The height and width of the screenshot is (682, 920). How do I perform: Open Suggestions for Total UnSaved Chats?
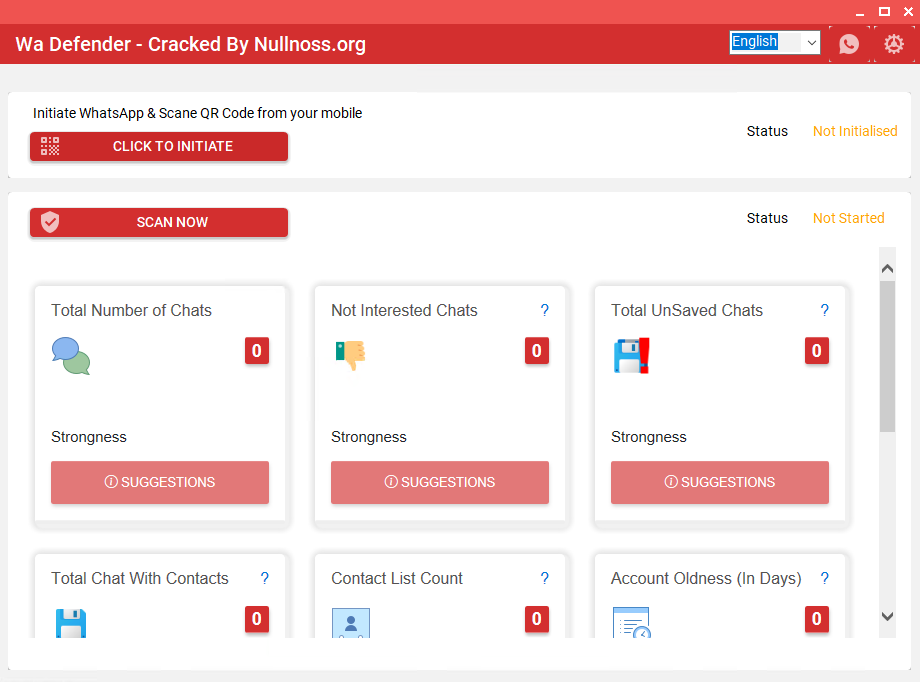720,482
